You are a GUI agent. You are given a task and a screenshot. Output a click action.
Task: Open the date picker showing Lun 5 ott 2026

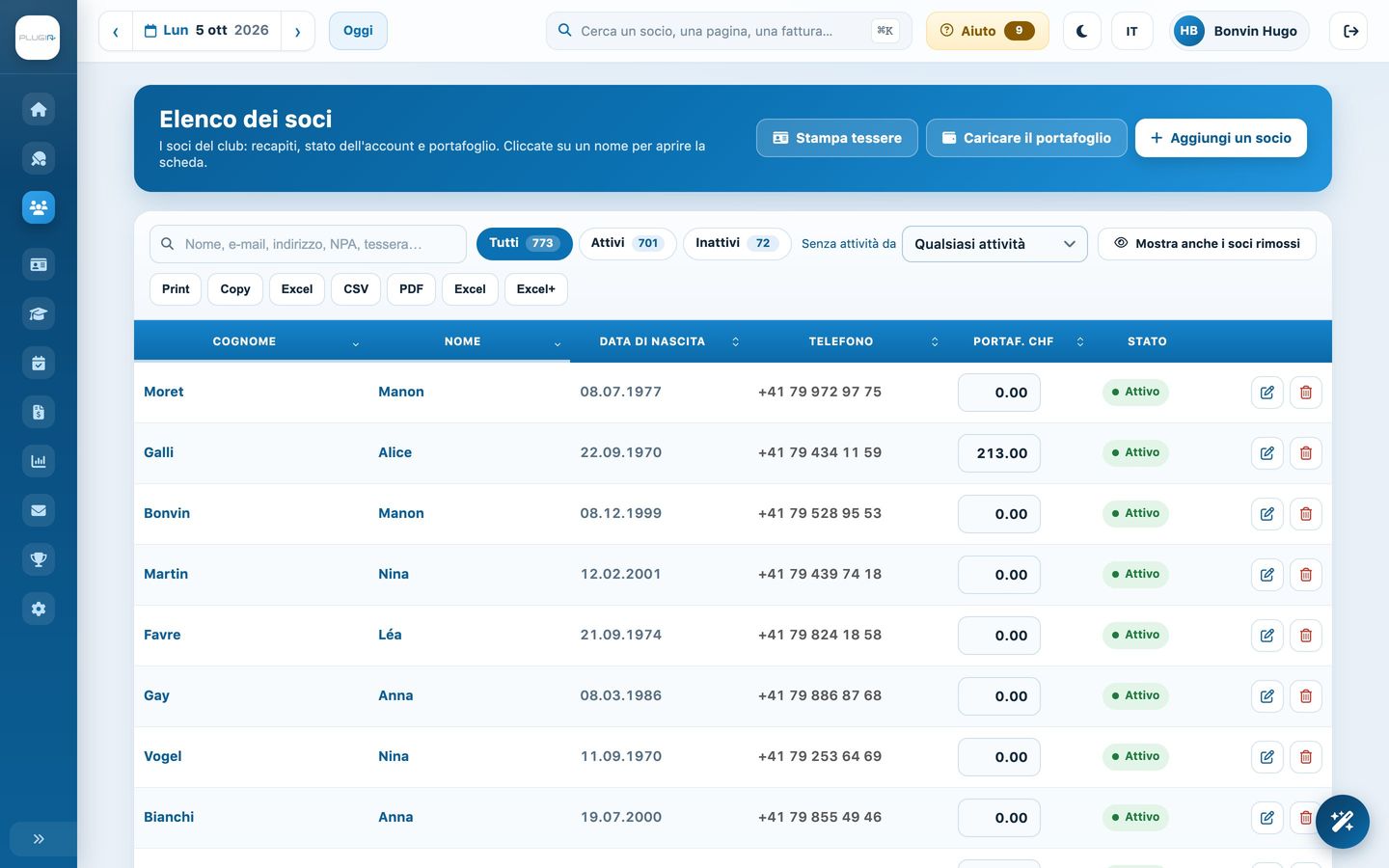(206, 31)
